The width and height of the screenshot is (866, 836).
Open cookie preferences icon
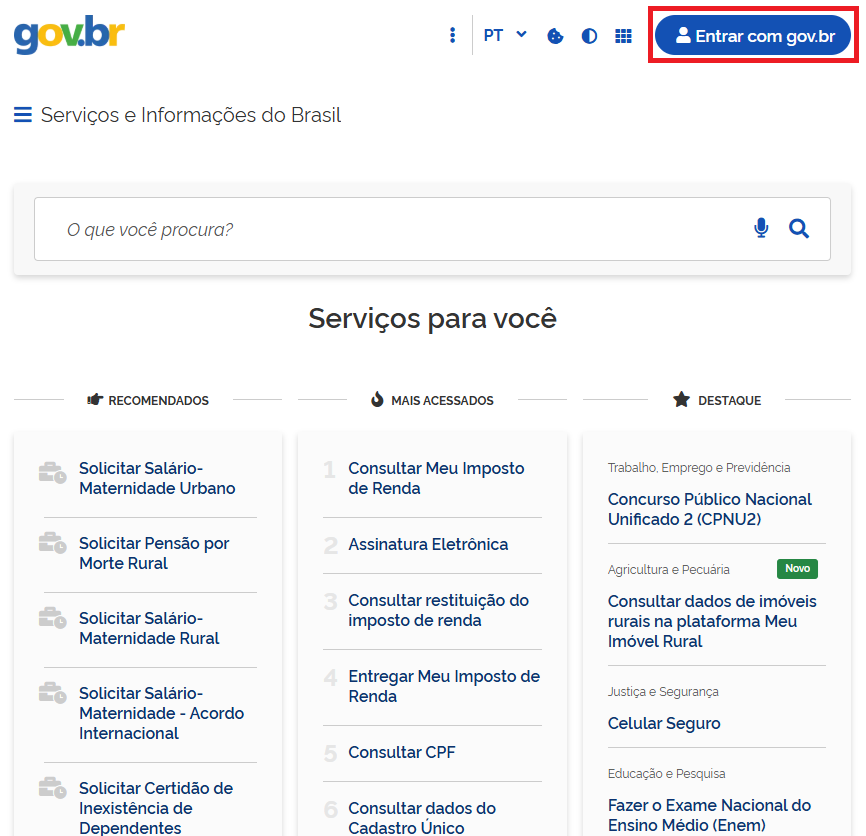[x=556, y=36]
